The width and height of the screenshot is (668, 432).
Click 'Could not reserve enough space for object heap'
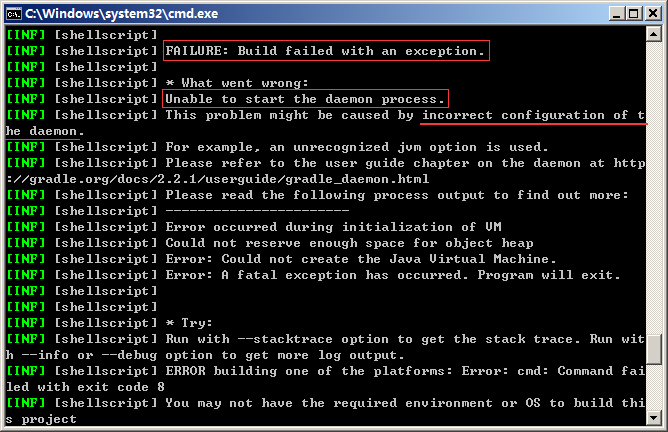click(349, 243)
